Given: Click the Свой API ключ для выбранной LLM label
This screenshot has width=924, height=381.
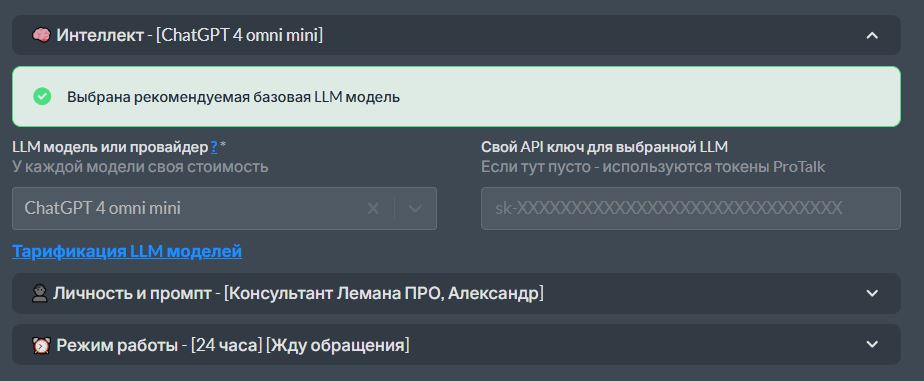Looking at the screenshot, I should tap(605, 147).
